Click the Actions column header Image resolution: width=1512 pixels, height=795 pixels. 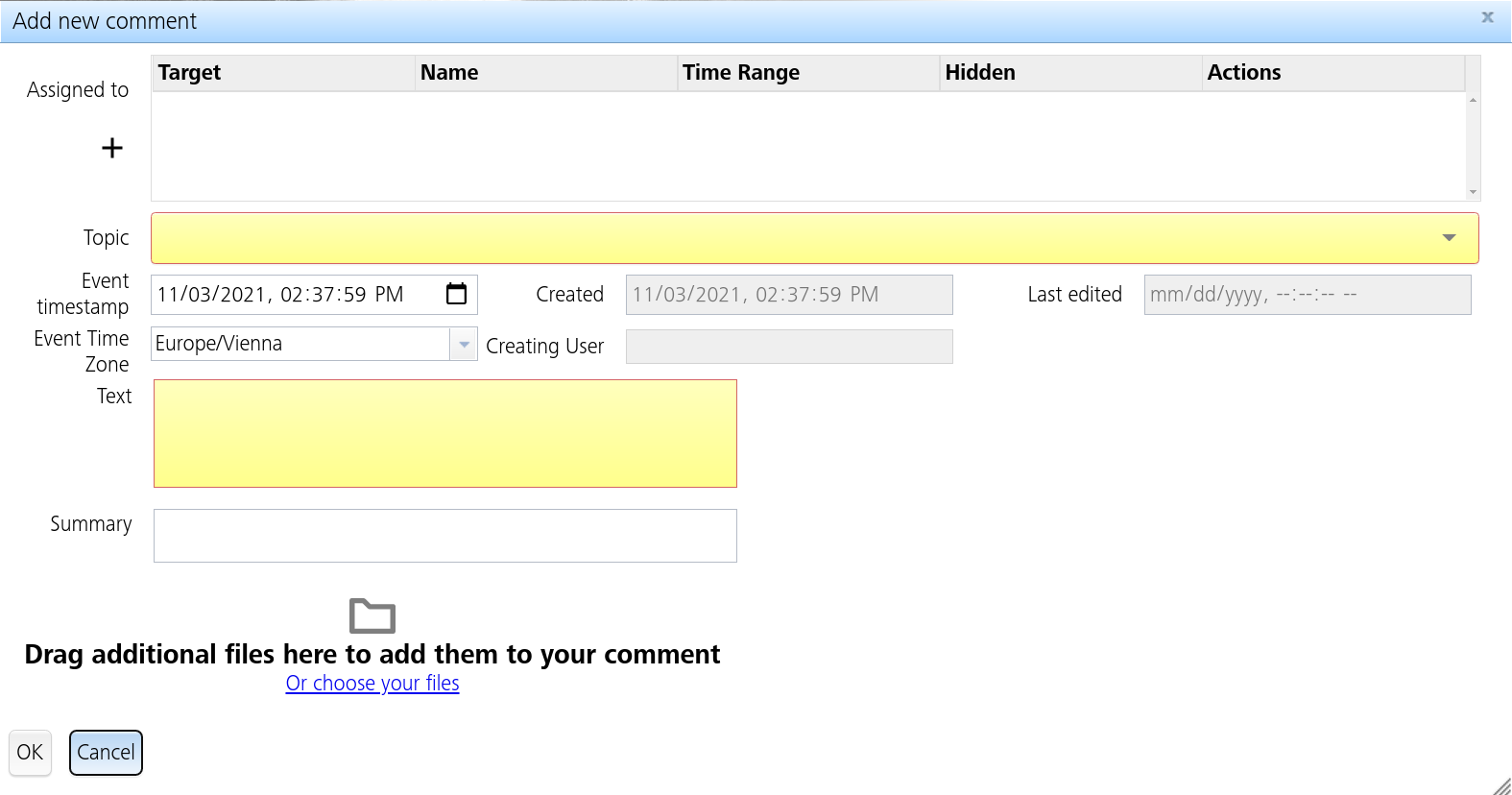1333,73
